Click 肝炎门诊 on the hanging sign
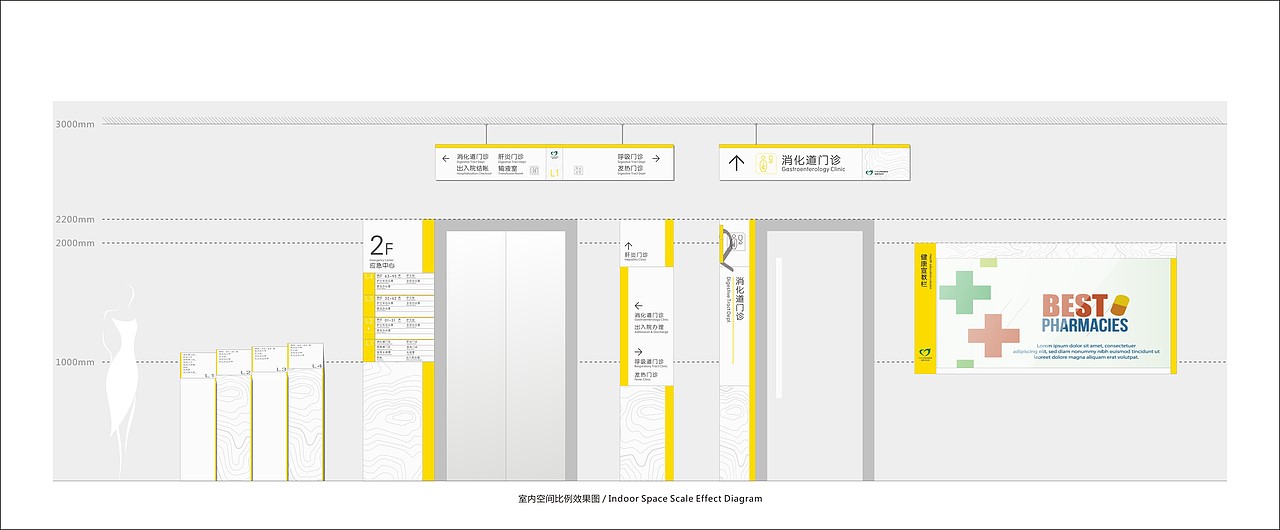Image resolution: width=1280 pixels, height=530 pixels. tap(510, 157)
